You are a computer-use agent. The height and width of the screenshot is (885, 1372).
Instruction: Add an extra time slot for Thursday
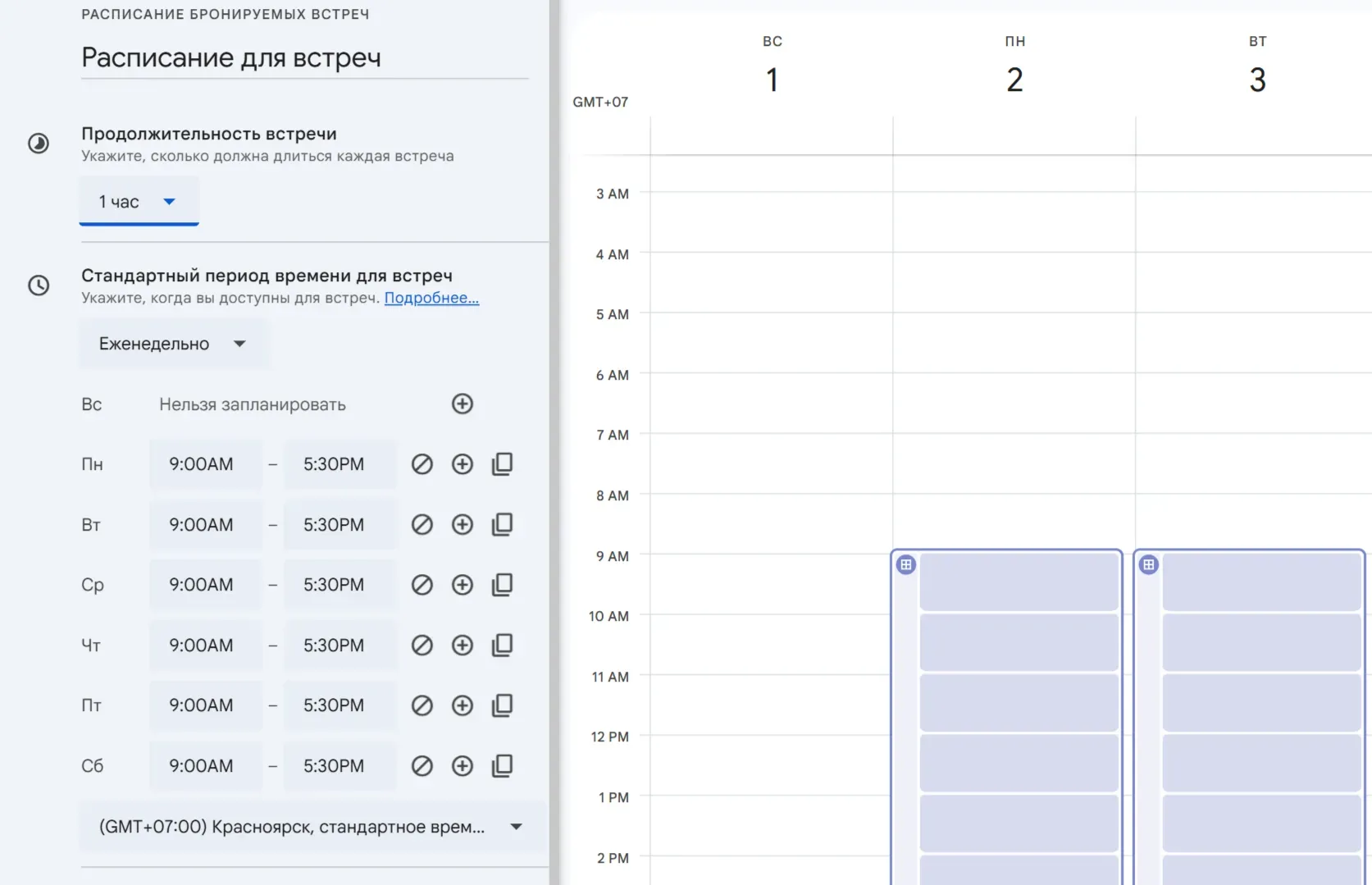[x=462, y=645]
